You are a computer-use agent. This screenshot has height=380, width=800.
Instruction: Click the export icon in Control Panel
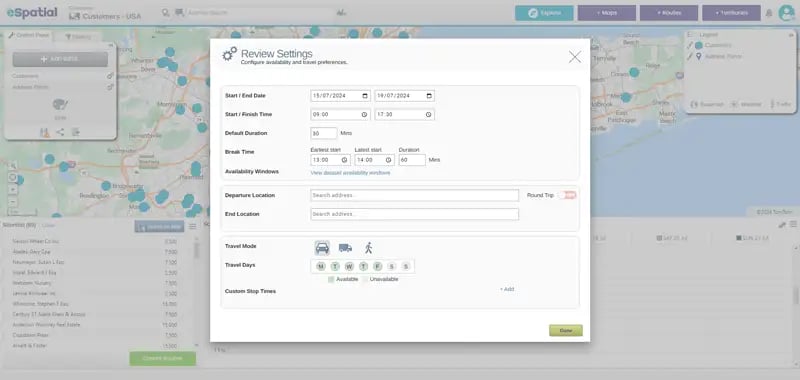(76, 132)
